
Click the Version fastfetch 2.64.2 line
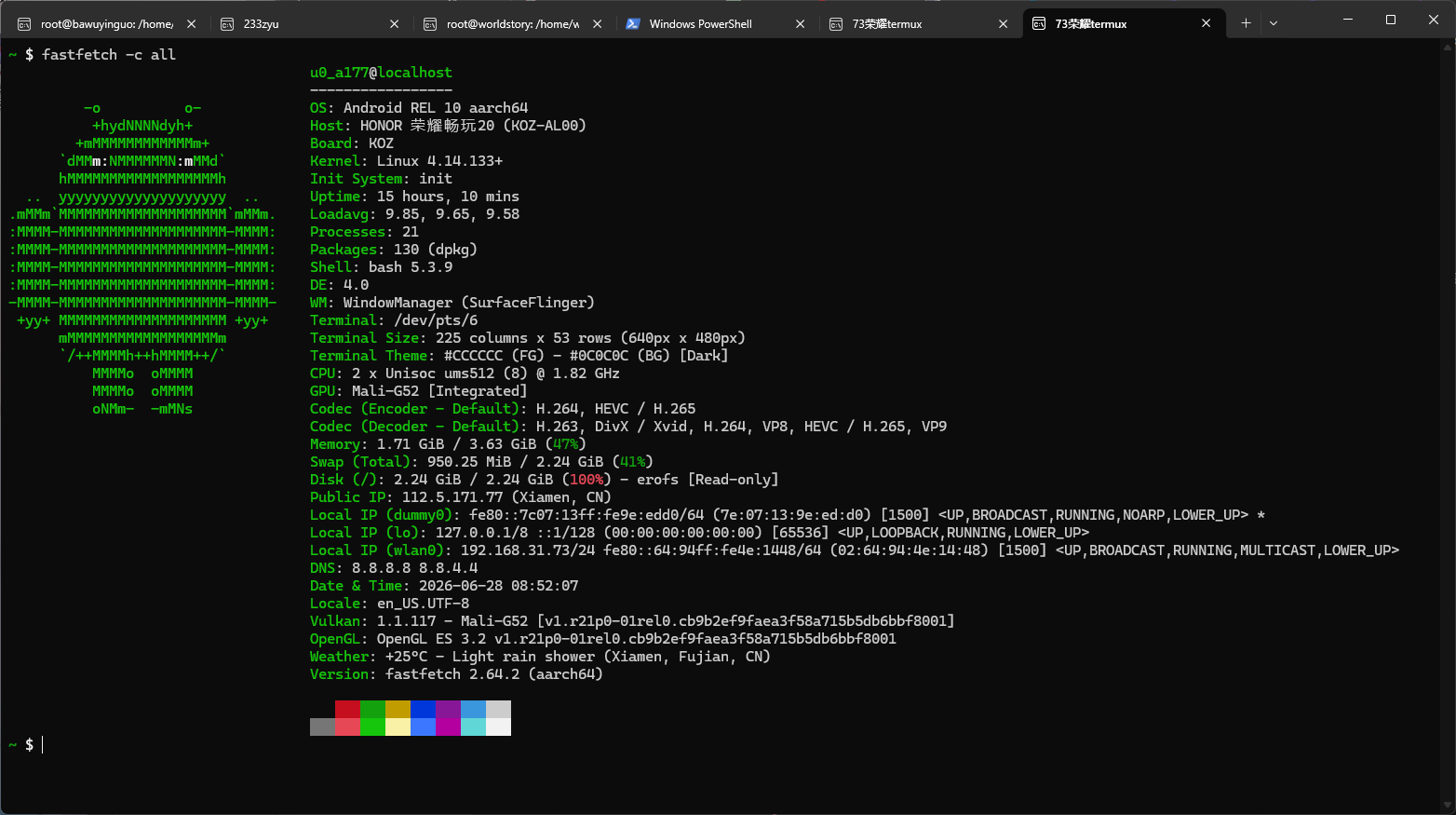456,674
